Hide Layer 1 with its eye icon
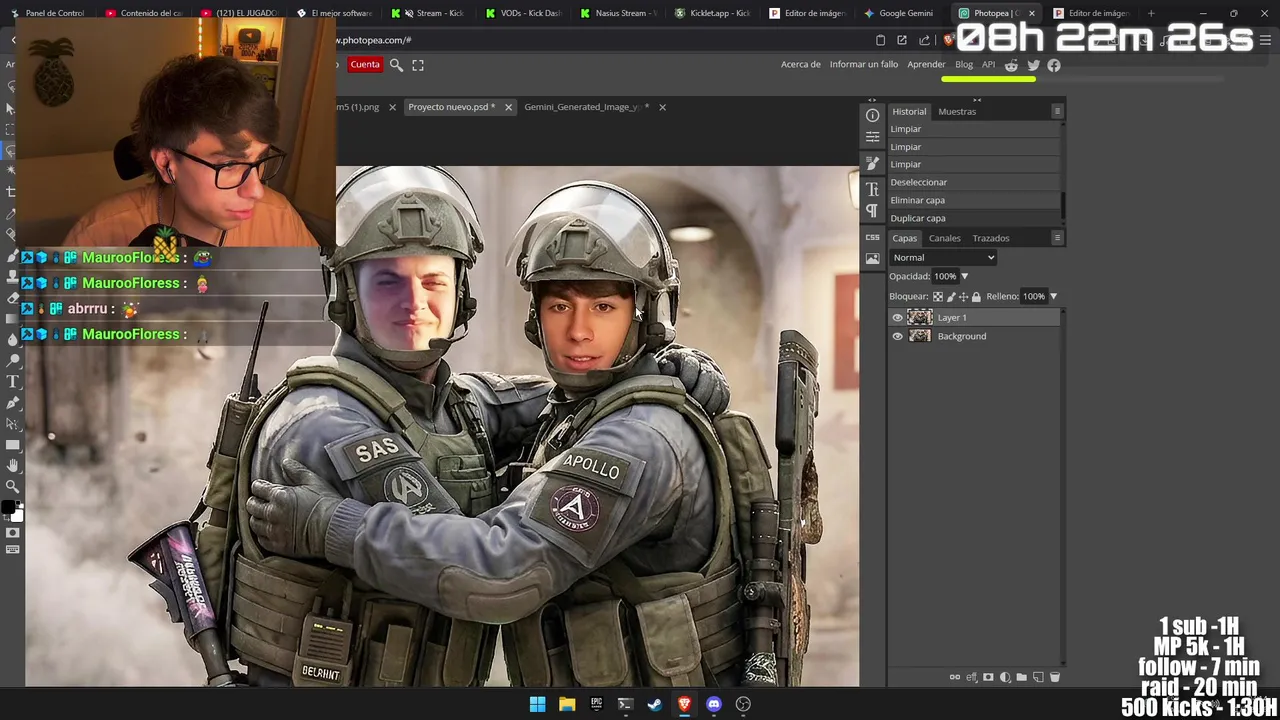1280x720 pixels. pyautogui.click(x=897, y=318)
